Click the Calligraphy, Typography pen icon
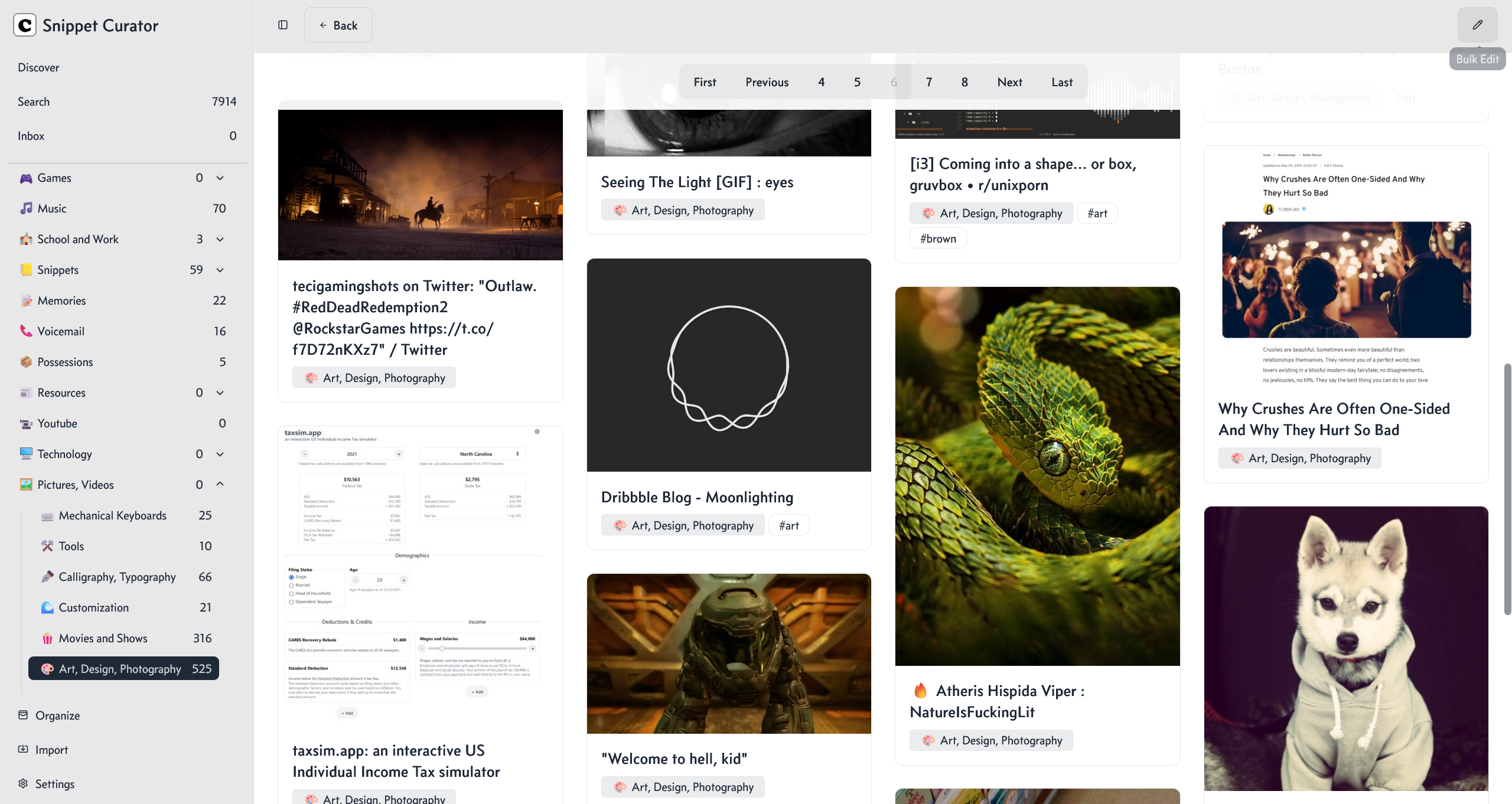This screenshot has height=804, width=1512. [x=47, y=577]
